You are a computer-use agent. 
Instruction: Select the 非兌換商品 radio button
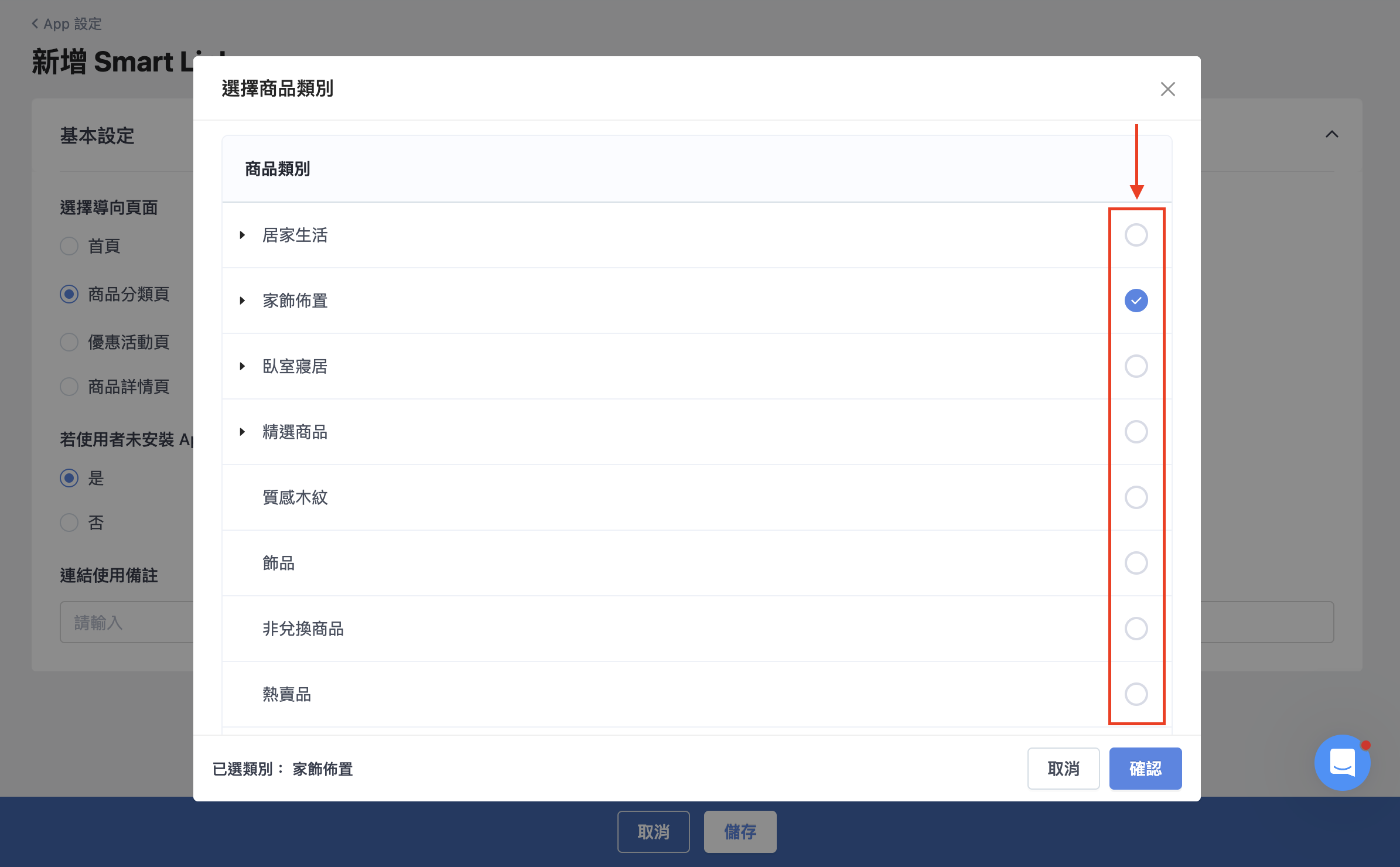(1136, 629)
